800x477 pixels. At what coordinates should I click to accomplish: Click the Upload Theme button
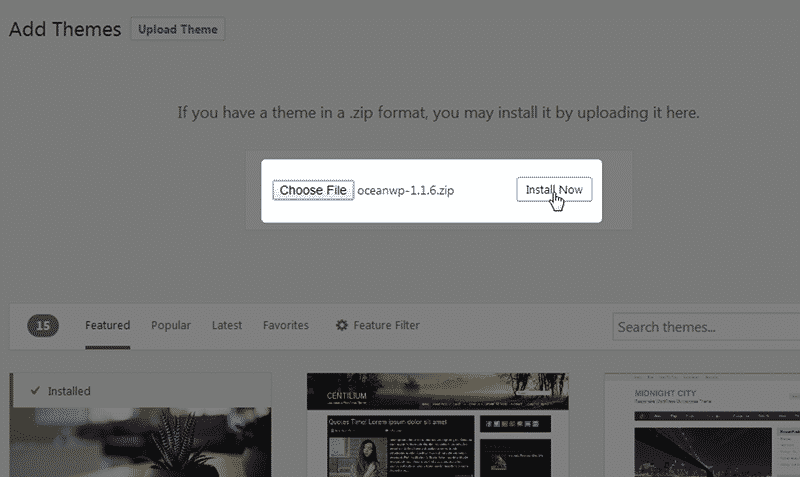tap(178, 29)
